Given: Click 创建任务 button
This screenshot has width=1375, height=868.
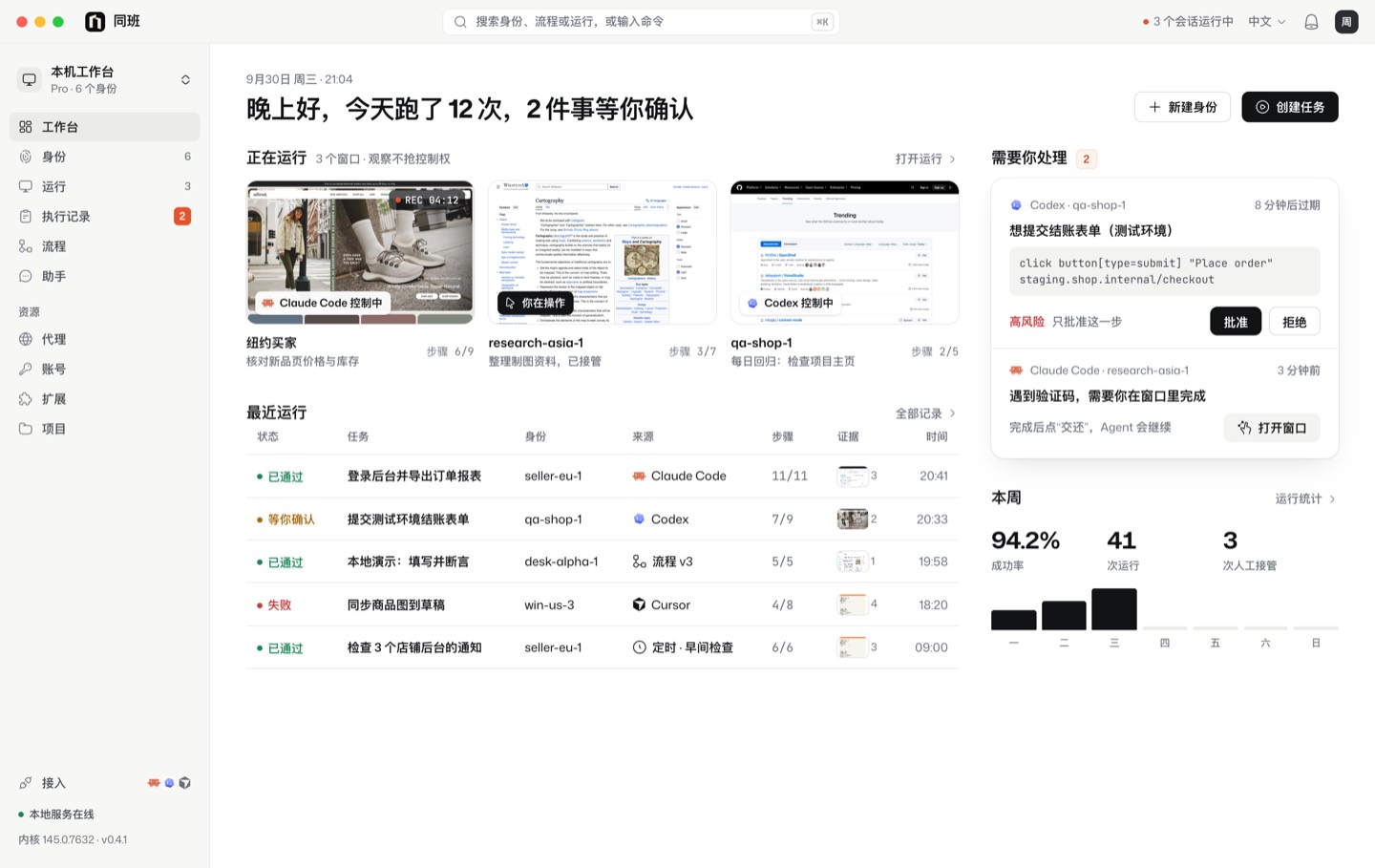Looking at the screenshot, I should point(1290,107).
